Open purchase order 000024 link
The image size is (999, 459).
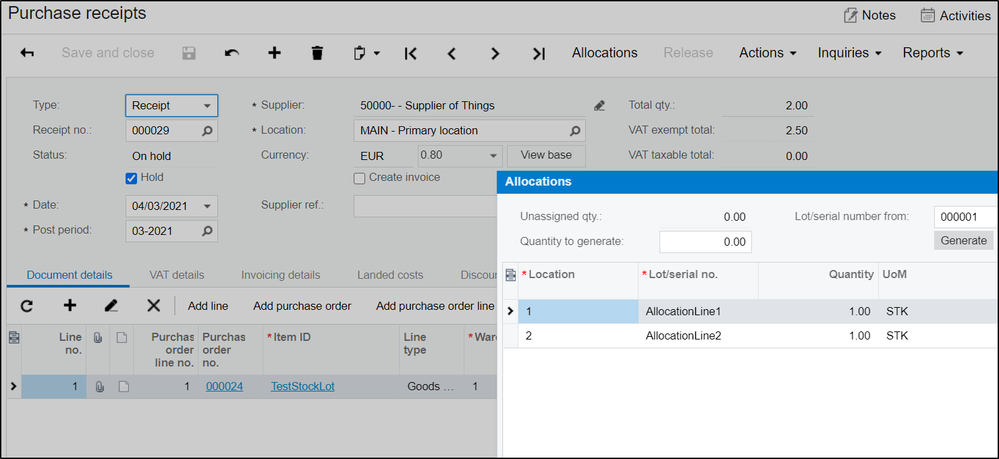pyautogui.click(x=224, y=386)
